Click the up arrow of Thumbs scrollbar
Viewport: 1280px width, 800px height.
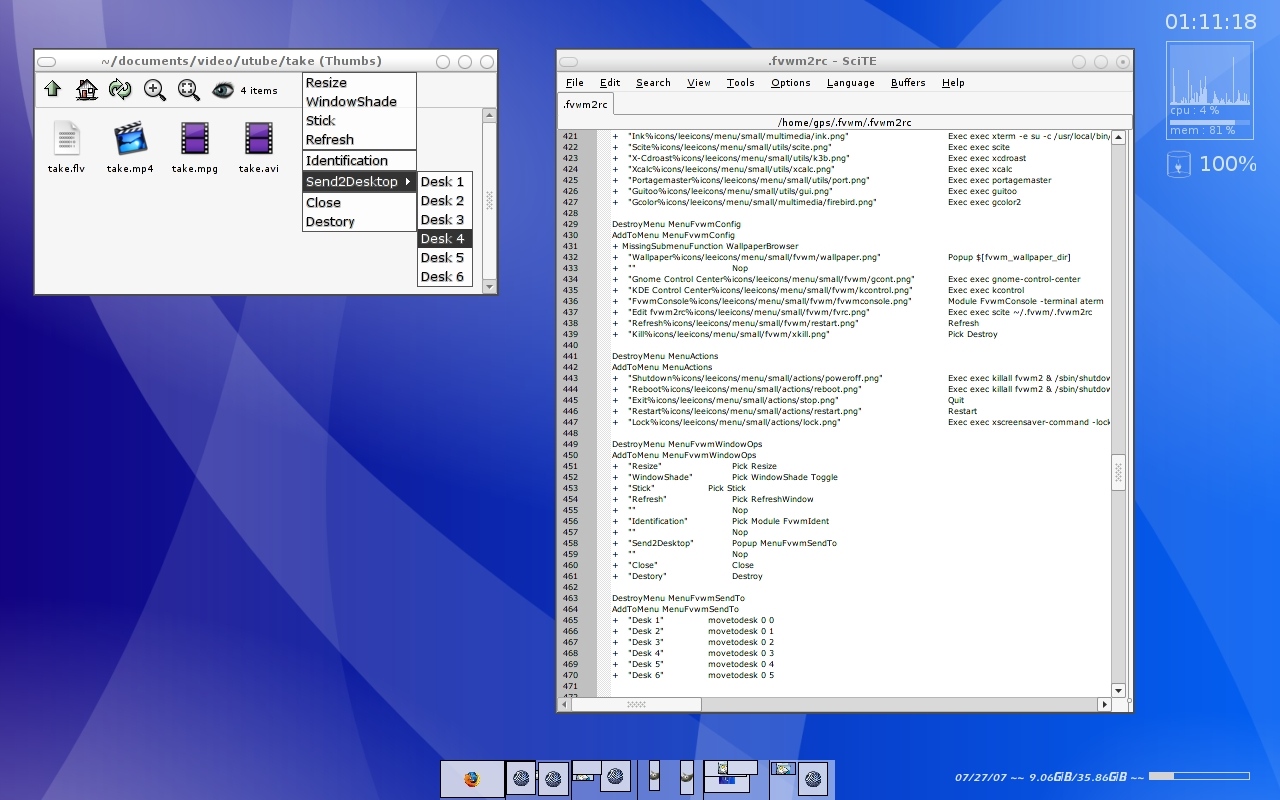pos(489,115)
